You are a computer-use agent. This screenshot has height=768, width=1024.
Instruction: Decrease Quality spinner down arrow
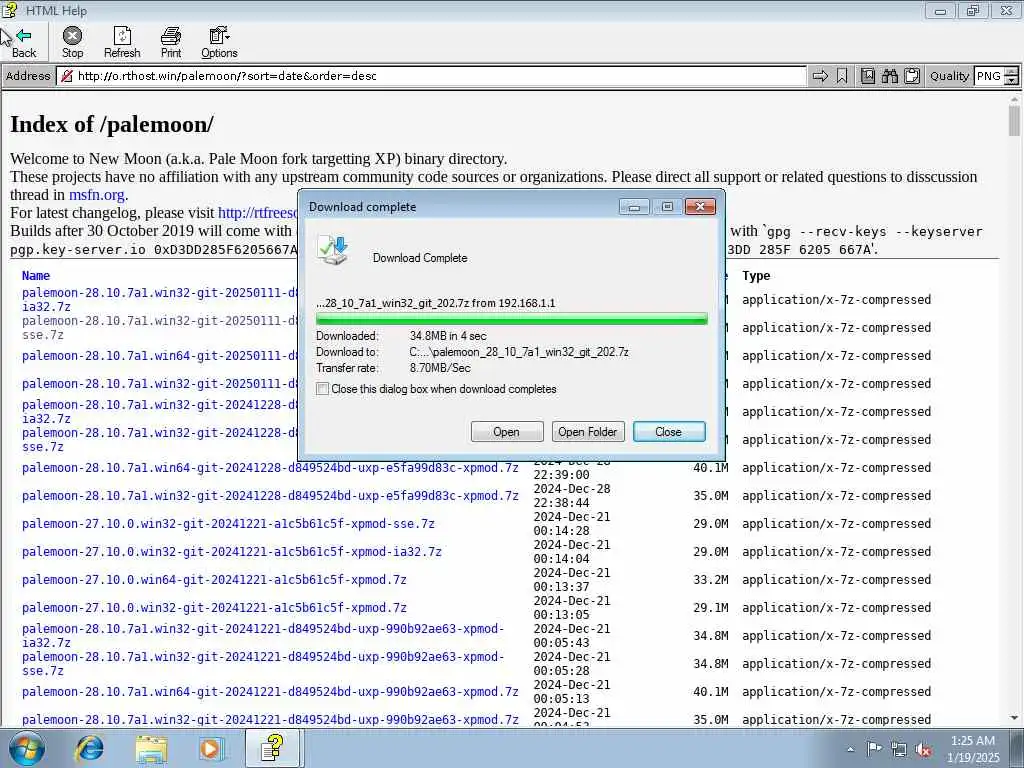coord(1011,80)
